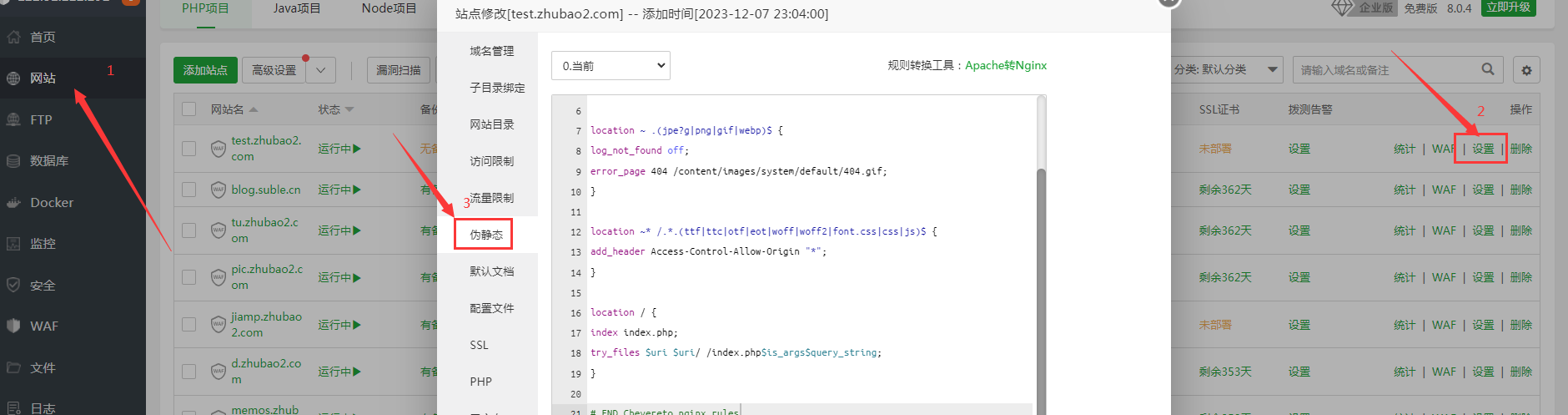Open 默认文档 in site settings menu

coord(492,271)
